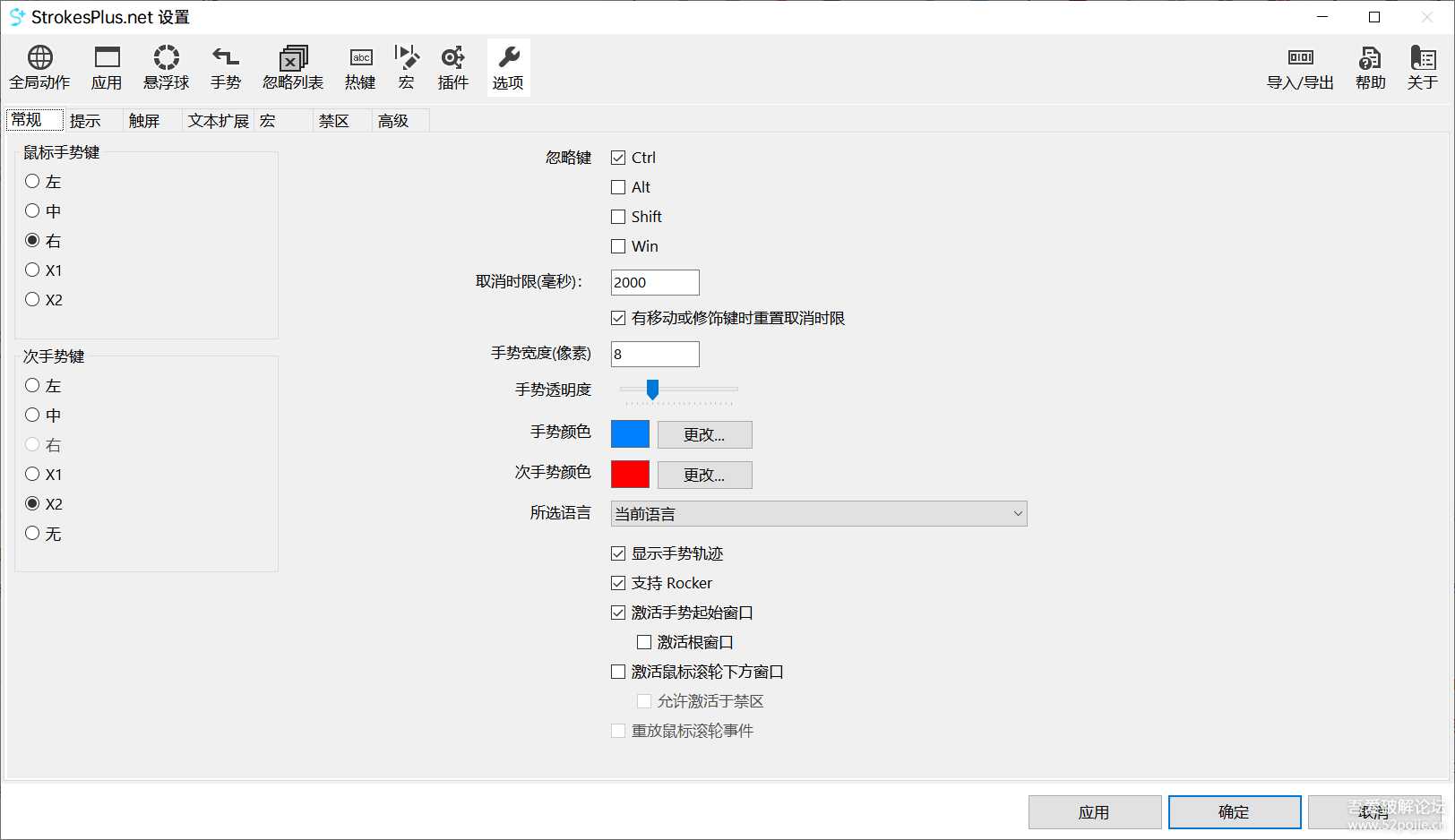The height and width of the screenshot is (840, 1455).
Task: Enable the Alt ignore key checkbox
Action: 617,186
